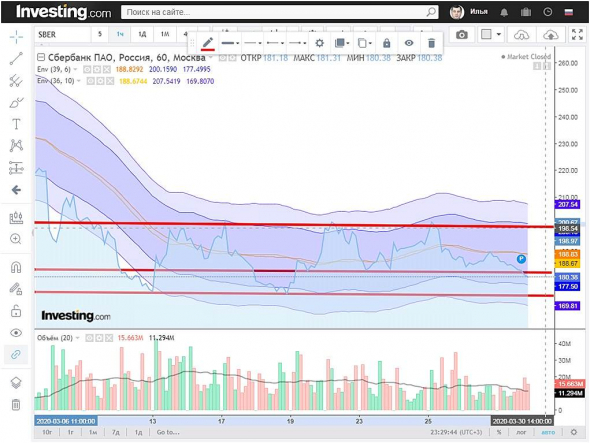The height and width of the screenshot is (443, 590).
Task: Click the site search field
Action: coord(280,12)
